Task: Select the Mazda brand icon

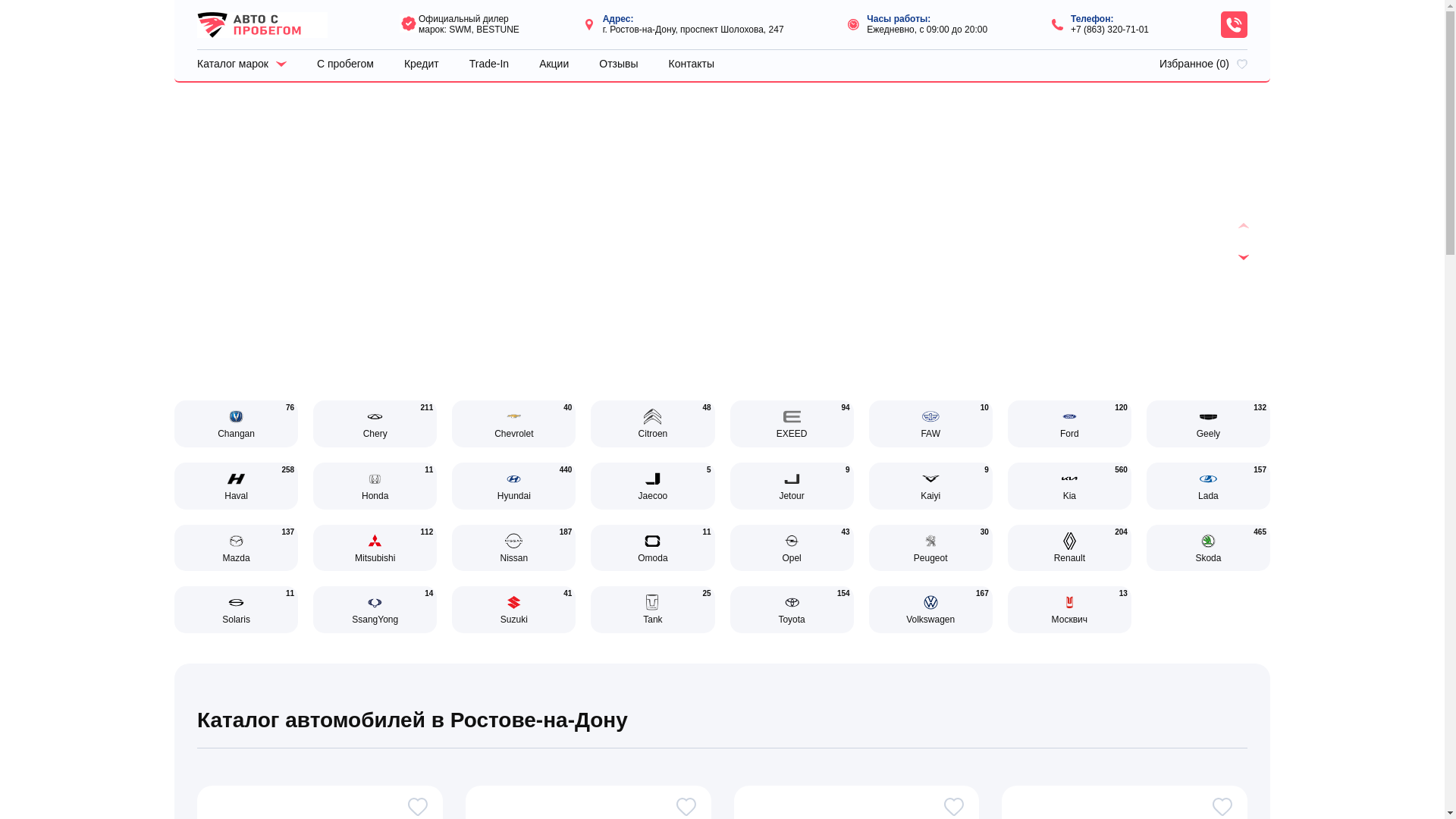Action: (x=236, y=541)
